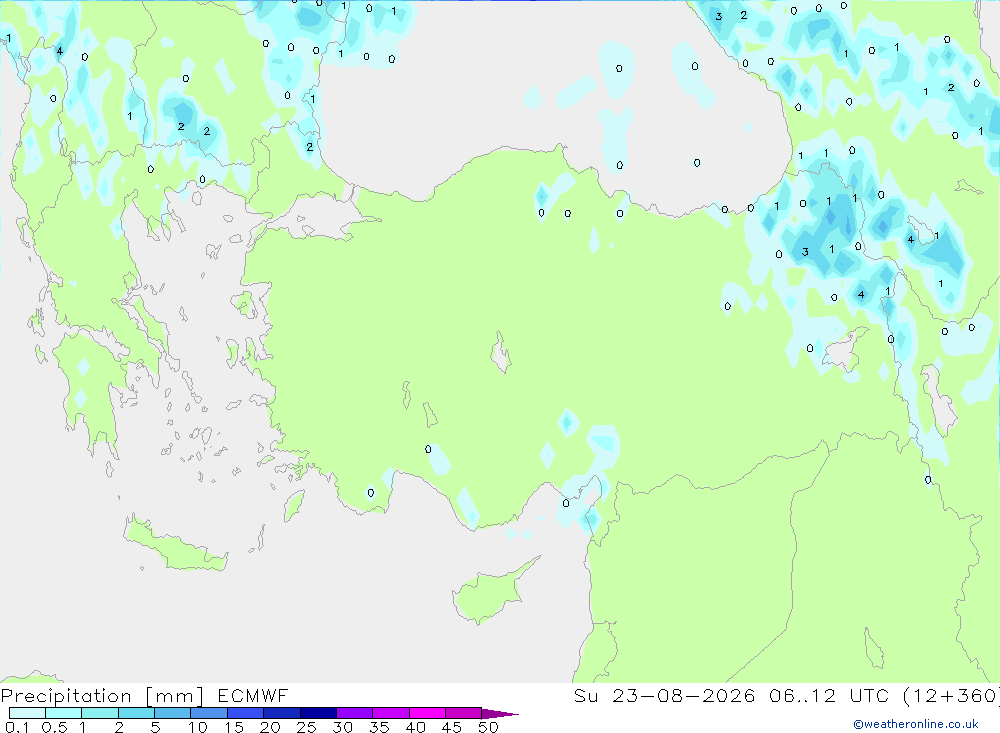The height and width of the screenshot is (733, 1000).
Task: Click the legend value label '20'
Action: [x=270, y=727]
